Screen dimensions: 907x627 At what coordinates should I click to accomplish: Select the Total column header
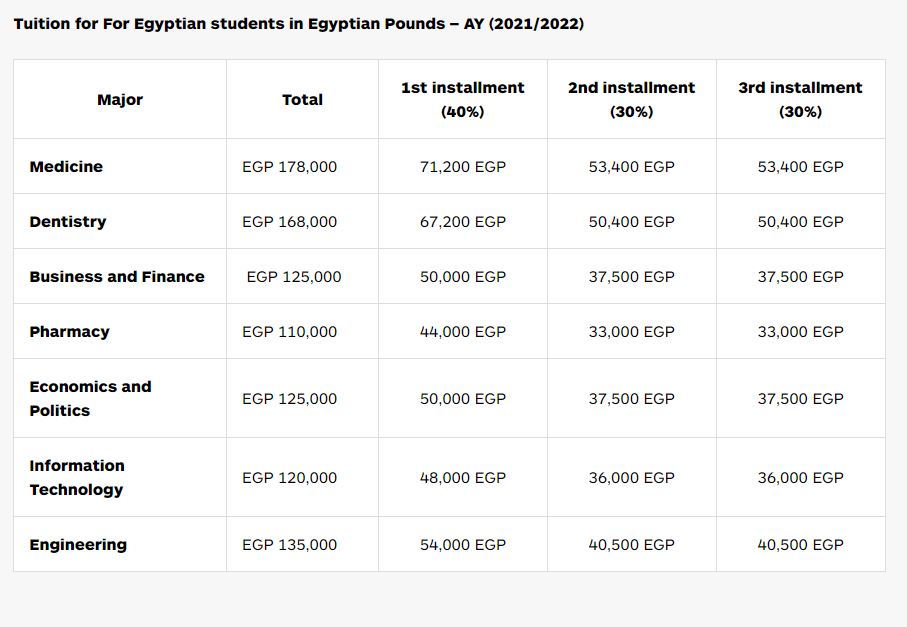pyautogui.click(x=302, y=99)
